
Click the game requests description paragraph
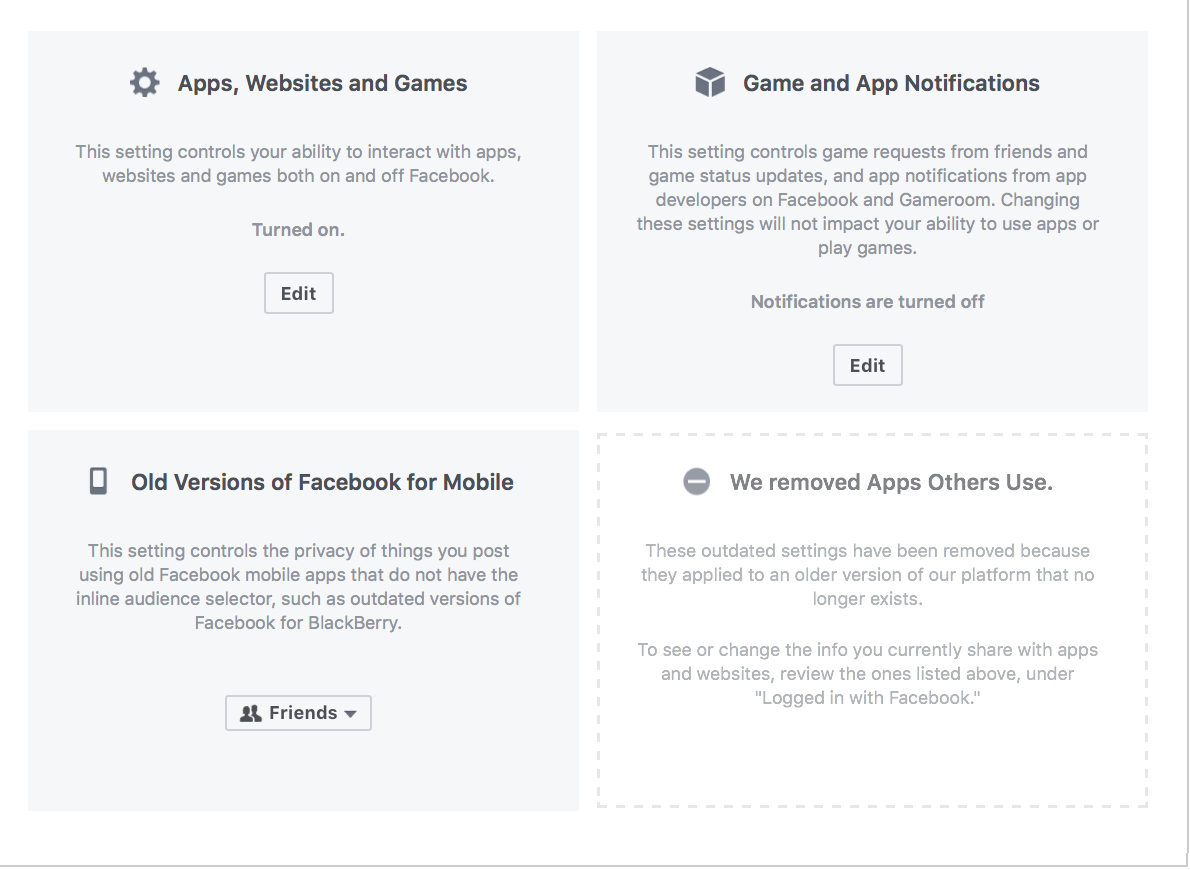click(867, 200)
